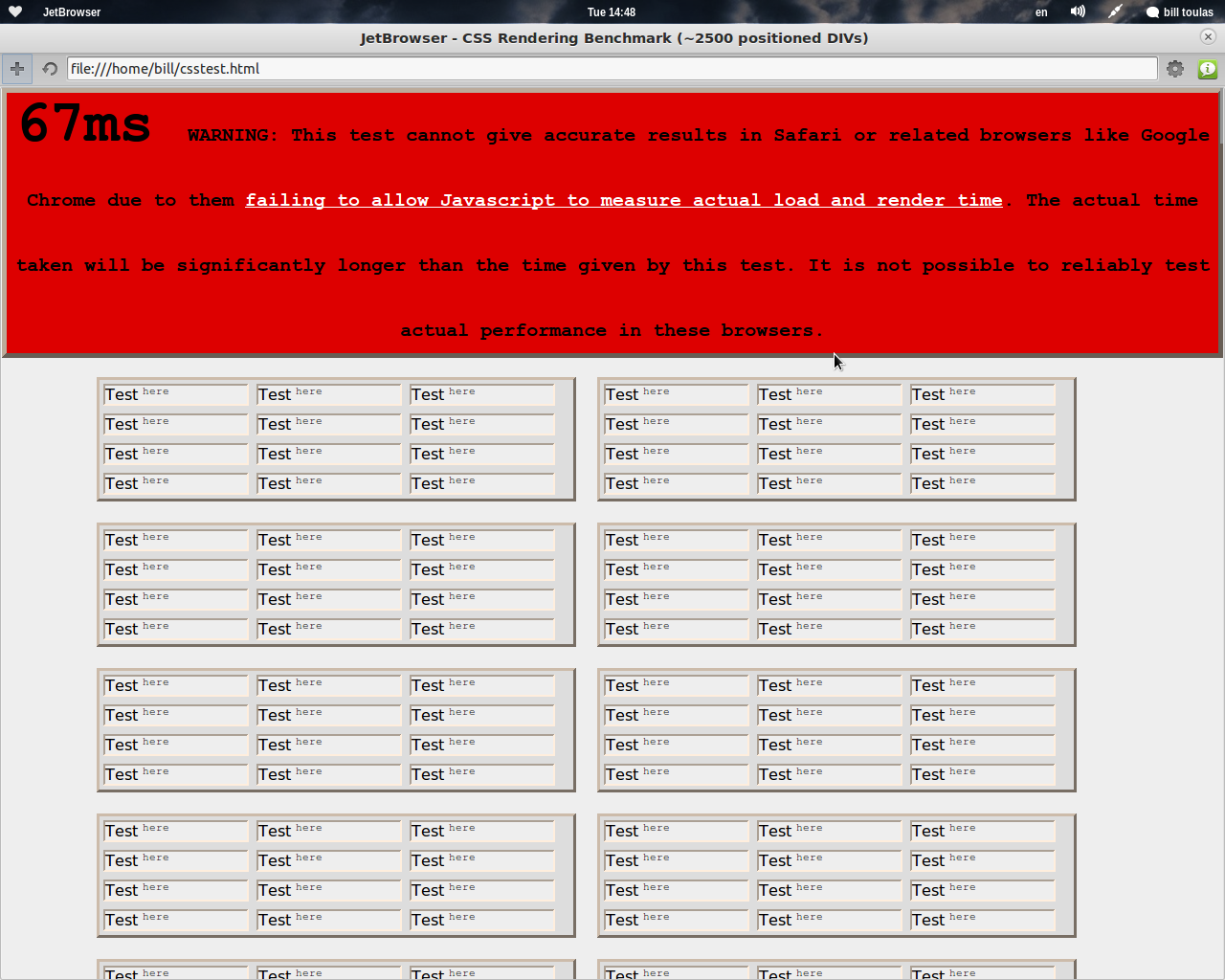Click the Tue 14:48 clock
The height and width of the screenshot is (980, 1225).
click(612, 12)
